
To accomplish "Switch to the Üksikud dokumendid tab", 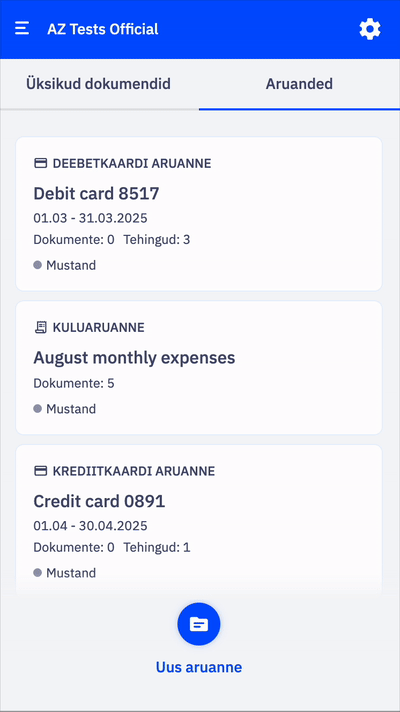I will coord(99,84).
